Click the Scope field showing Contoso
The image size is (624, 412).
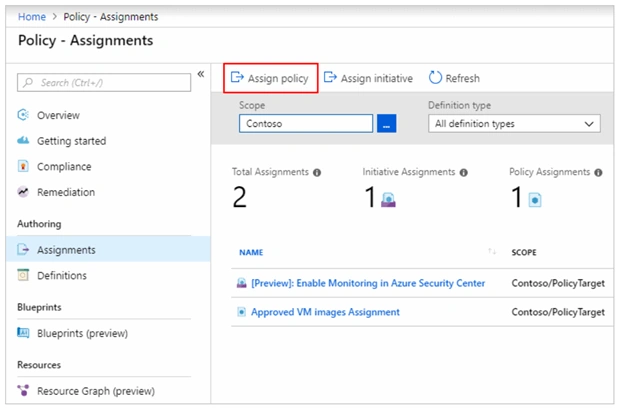coord(306,123)
